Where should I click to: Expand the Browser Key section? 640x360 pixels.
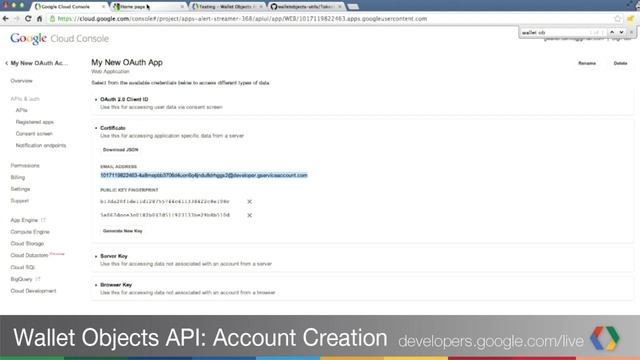[116, 285]
